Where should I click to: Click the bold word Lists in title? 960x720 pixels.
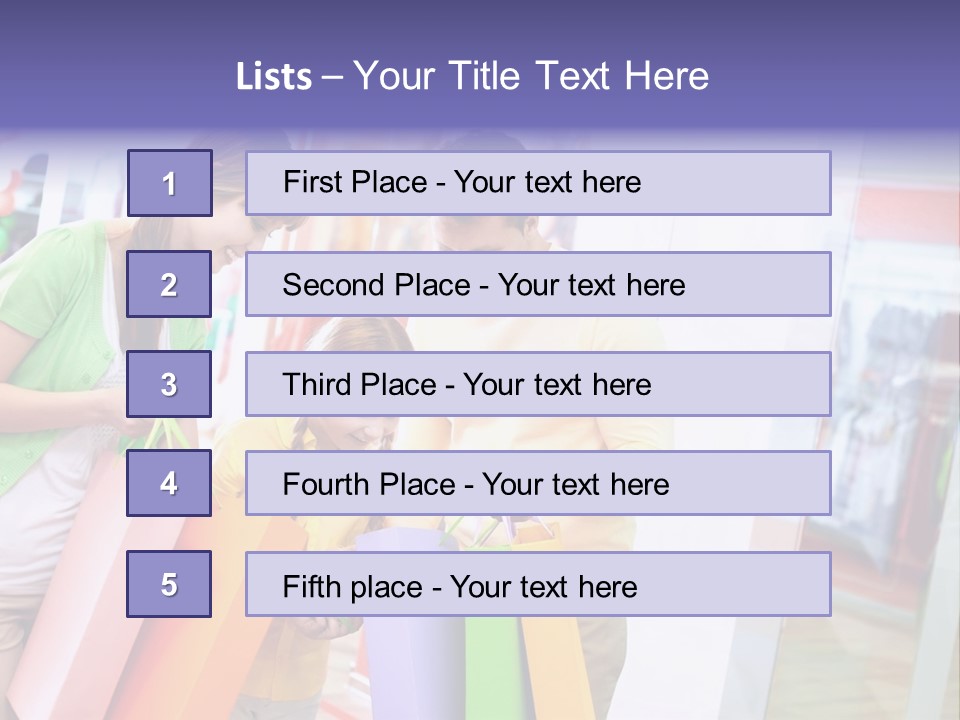click(x=274, y=76)
